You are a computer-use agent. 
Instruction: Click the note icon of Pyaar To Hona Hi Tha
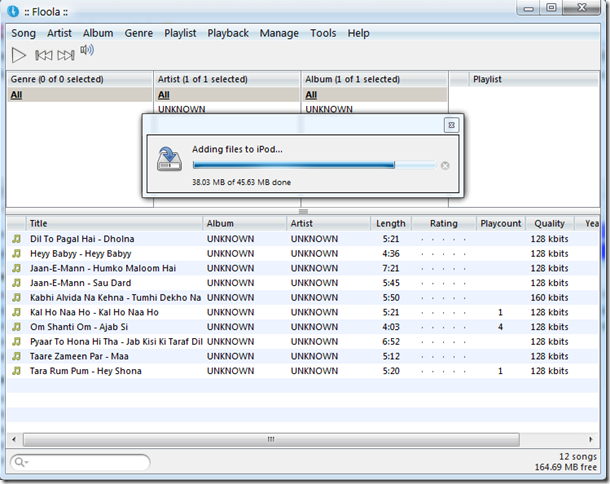point(16,341)
